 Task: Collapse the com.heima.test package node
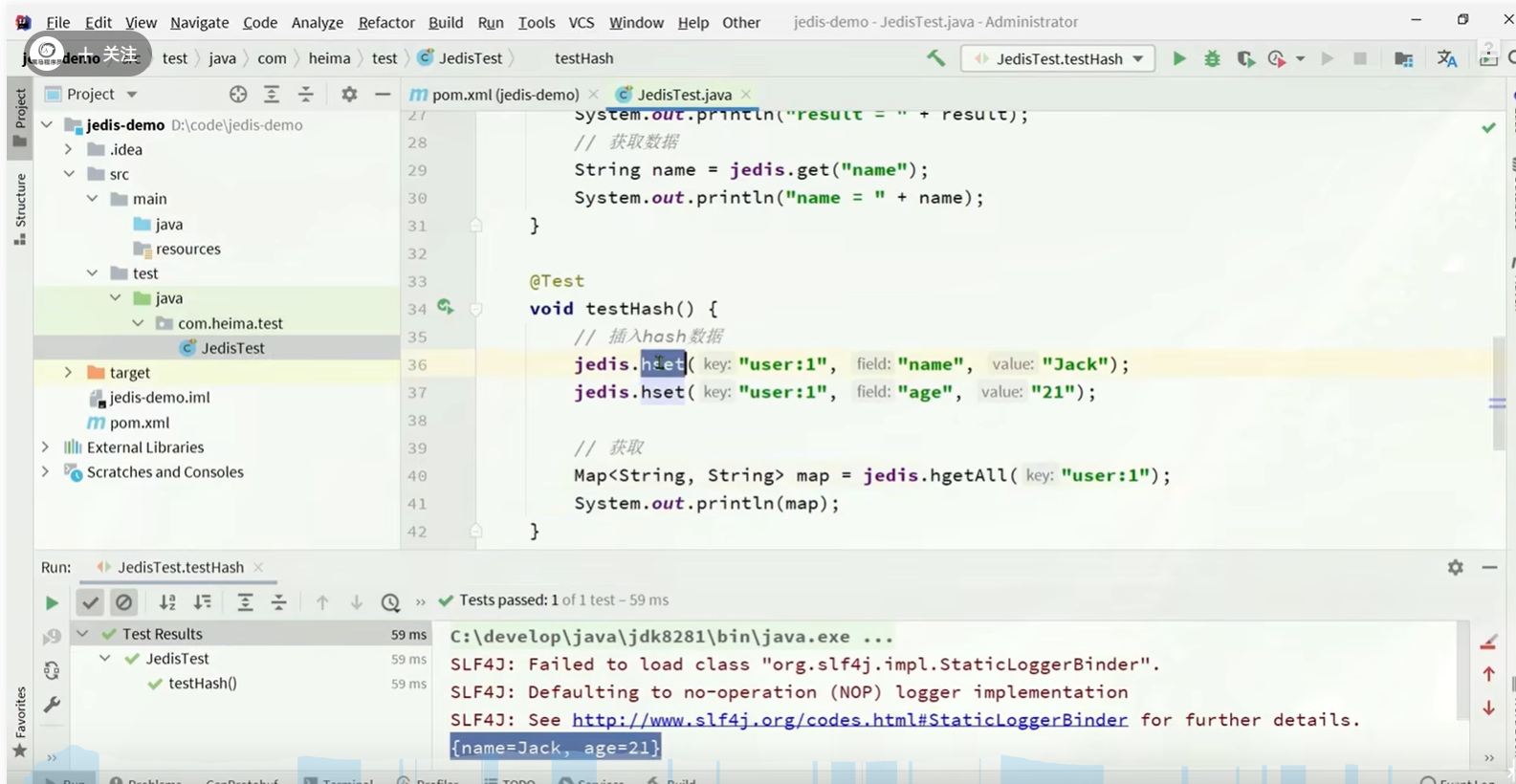[138, 323]
